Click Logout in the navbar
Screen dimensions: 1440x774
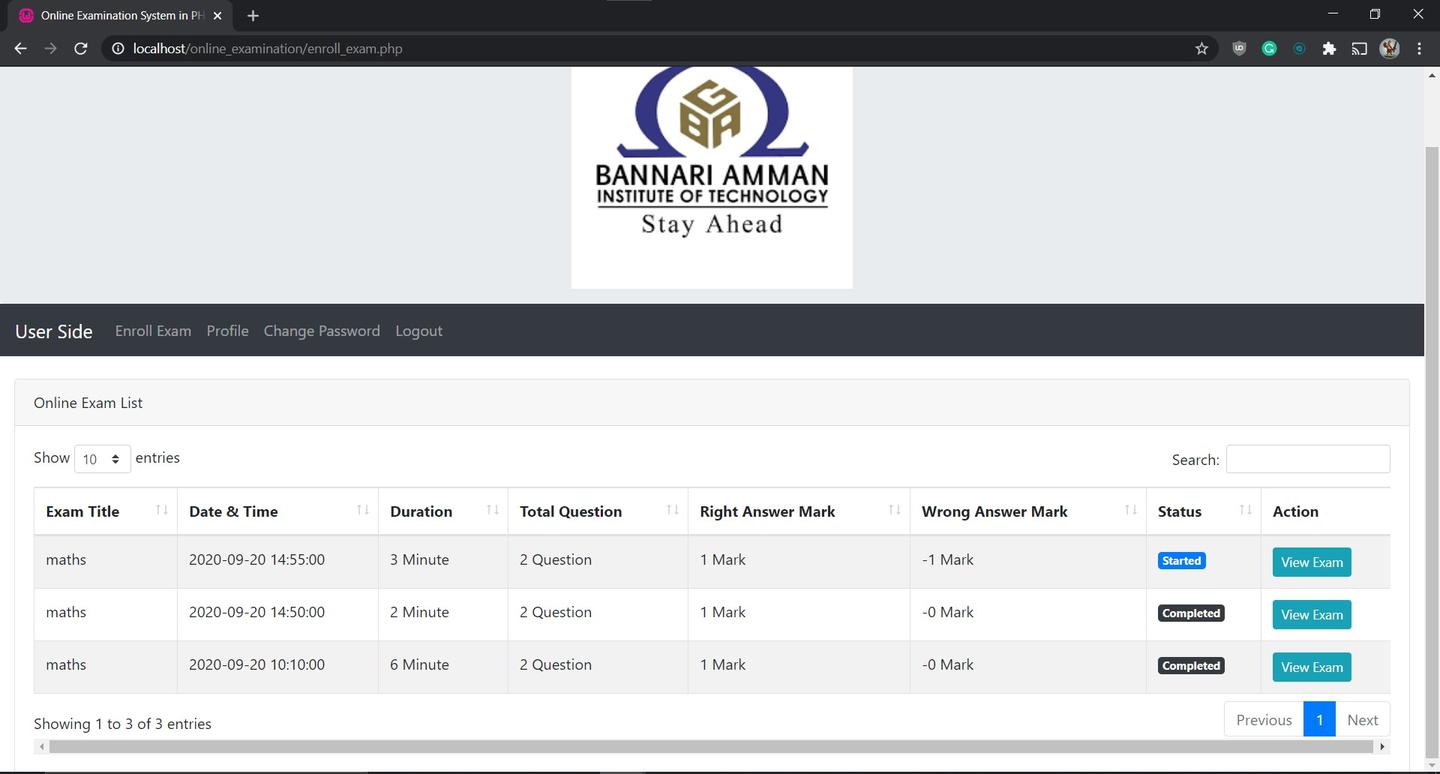click(419, 331)
